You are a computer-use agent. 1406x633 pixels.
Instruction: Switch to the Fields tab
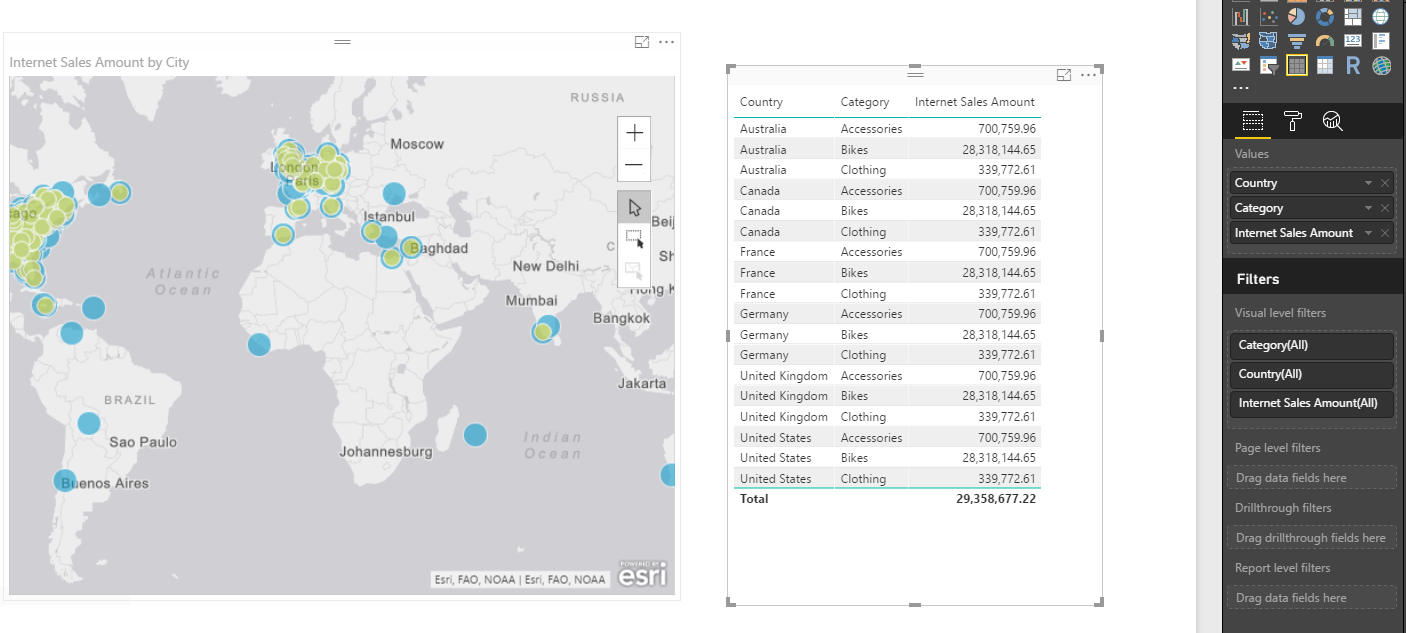pyautogui.click(x=1253, y=122)
